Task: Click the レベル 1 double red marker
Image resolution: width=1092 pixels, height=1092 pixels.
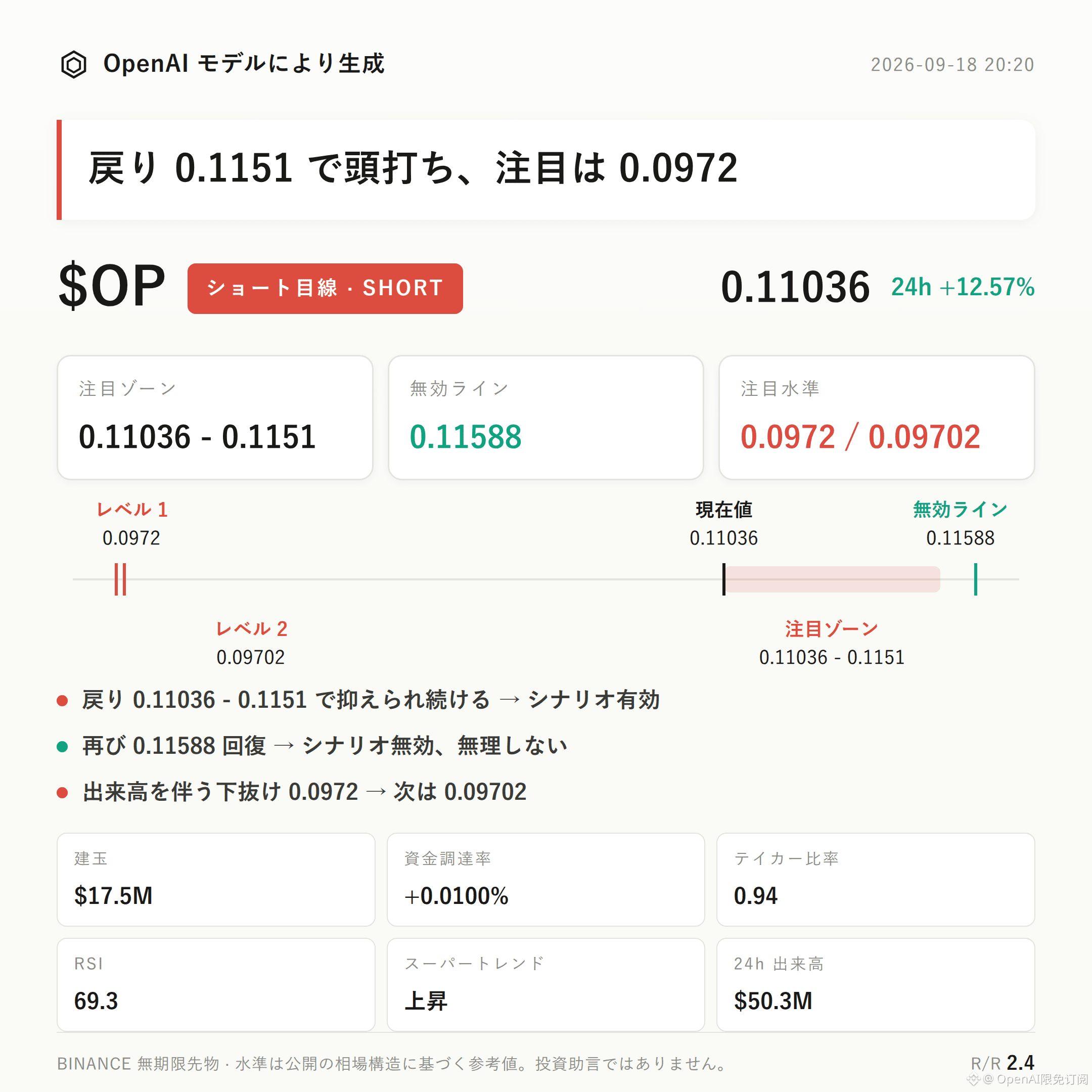Action: click(120, 579)
